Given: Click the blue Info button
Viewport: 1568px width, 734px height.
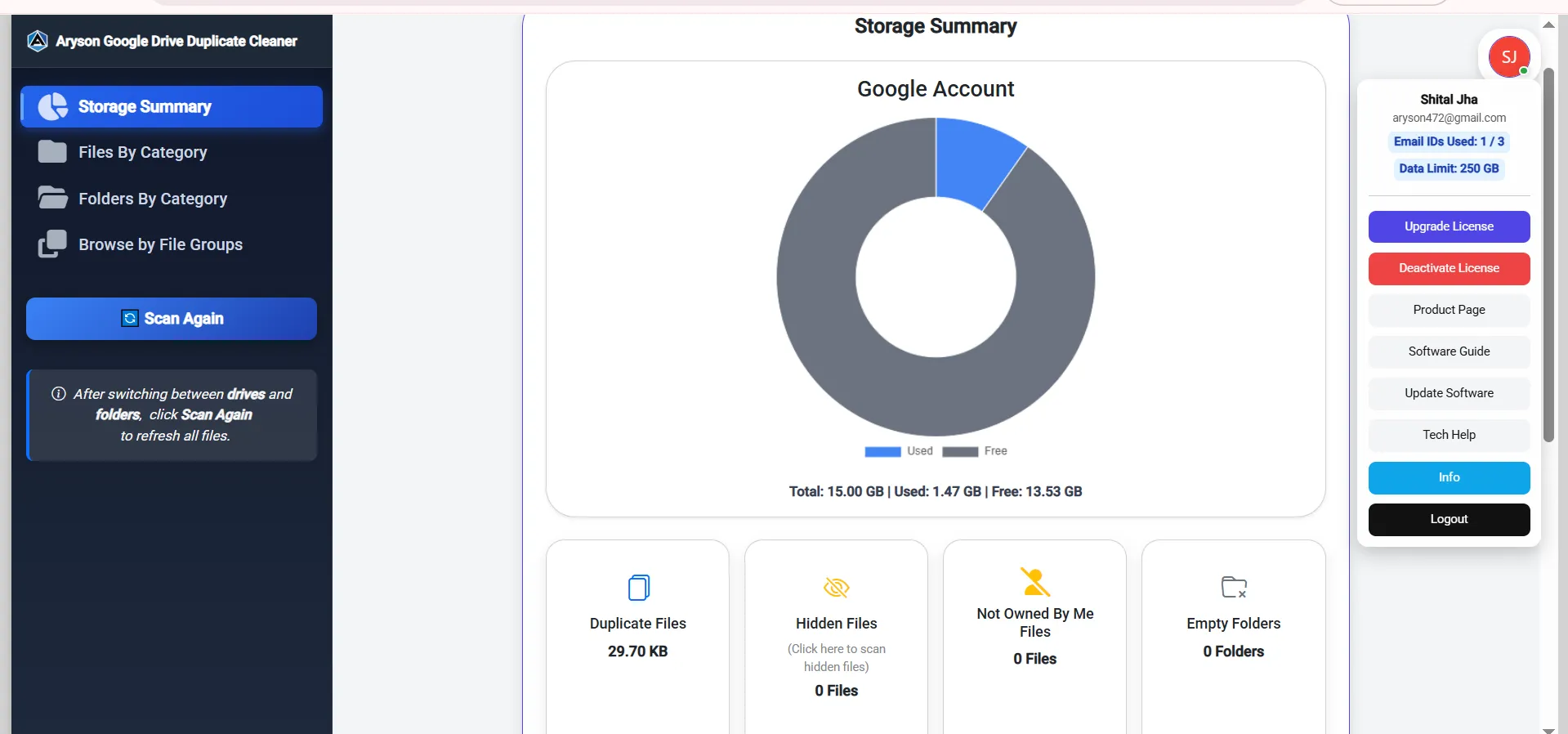Looking at the screenshot, I should click(x=1449, y=477).
